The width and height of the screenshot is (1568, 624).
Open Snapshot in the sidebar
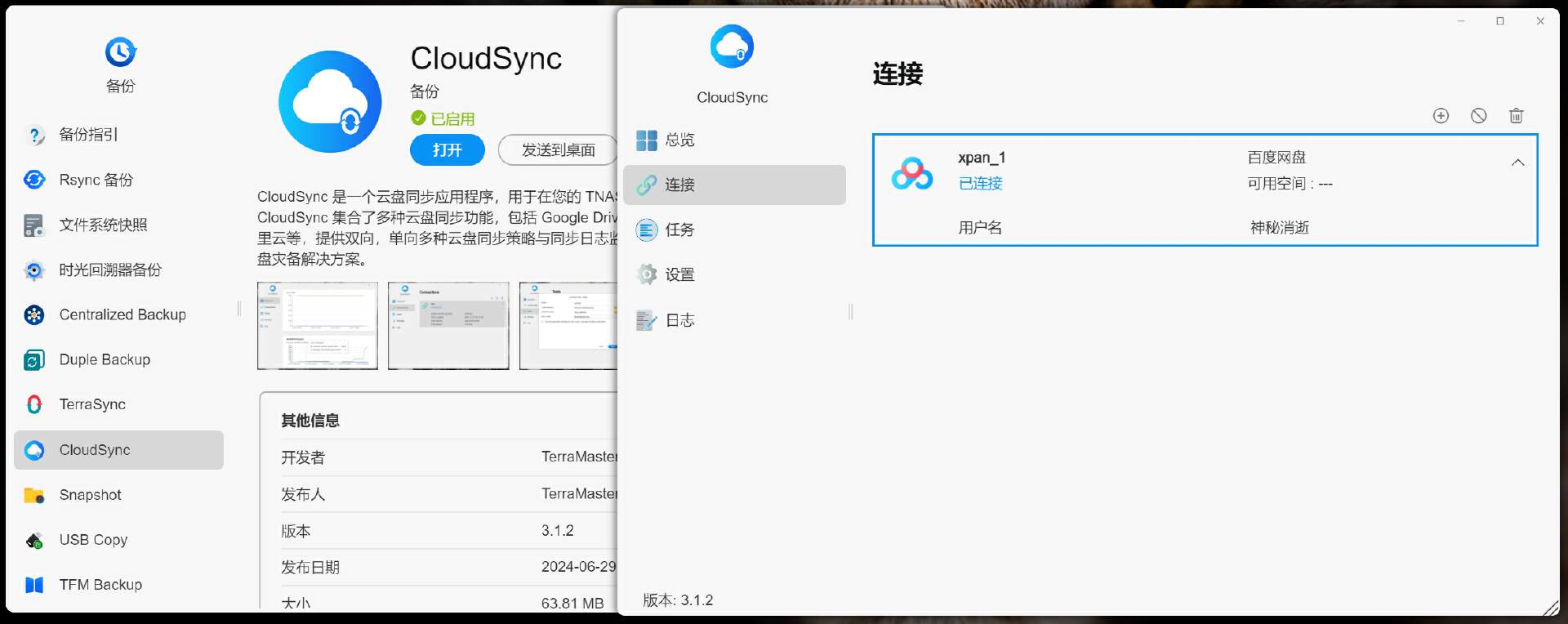[118, 495]
